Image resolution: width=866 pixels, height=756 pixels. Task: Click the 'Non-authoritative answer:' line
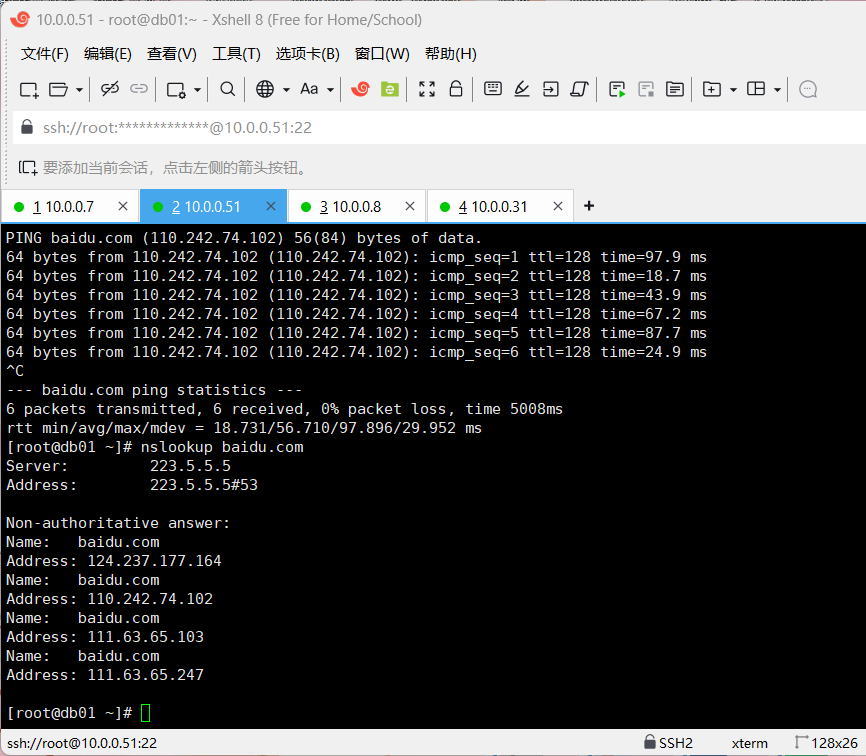pos(118,523)
